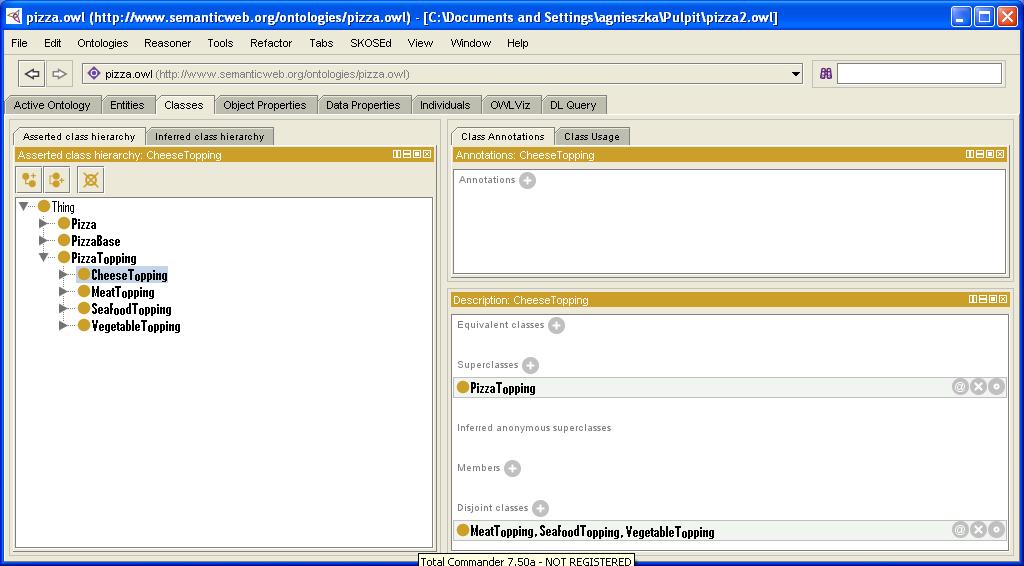Image resolution: width=1024 pixels, height=566 pixels.
Task: Open the Ontologies menu
Action: [x=103, y=43]
